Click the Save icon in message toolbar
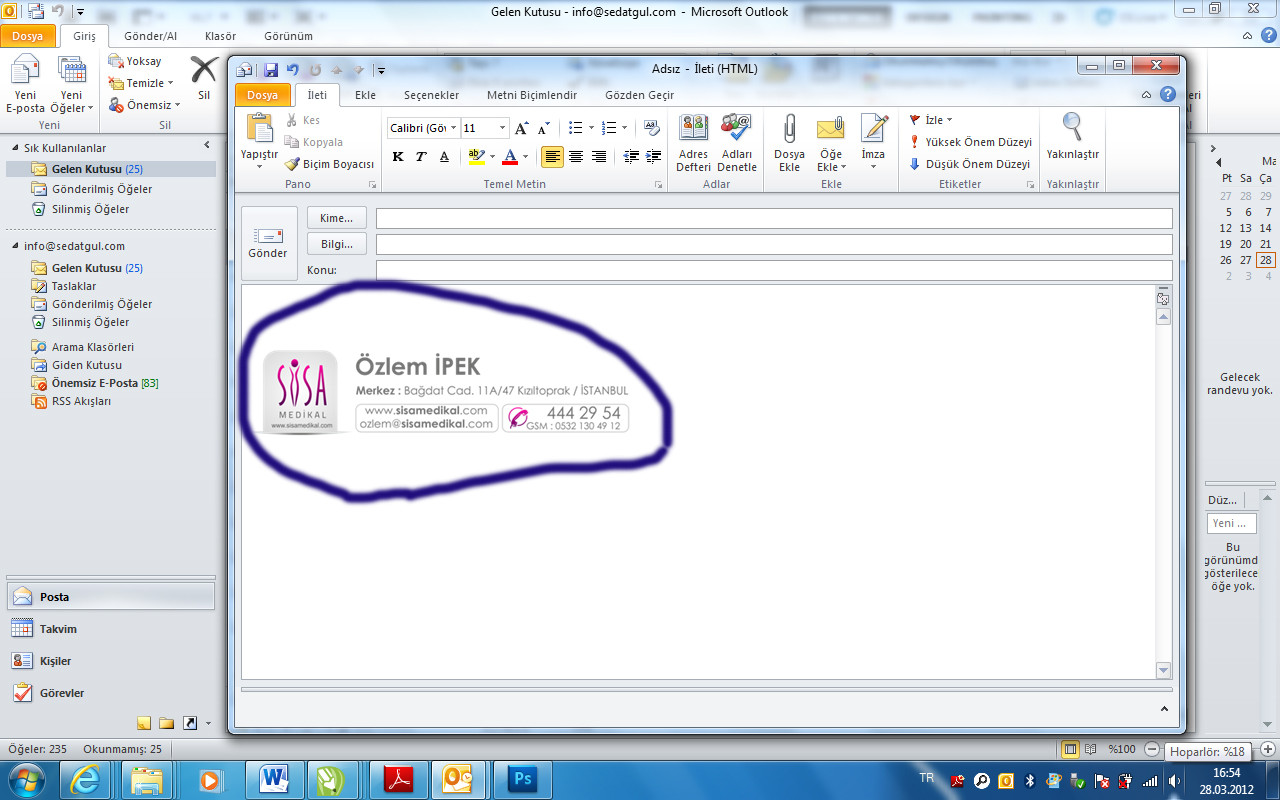This screenshot has height=800, width=1280. pos(270,70)
